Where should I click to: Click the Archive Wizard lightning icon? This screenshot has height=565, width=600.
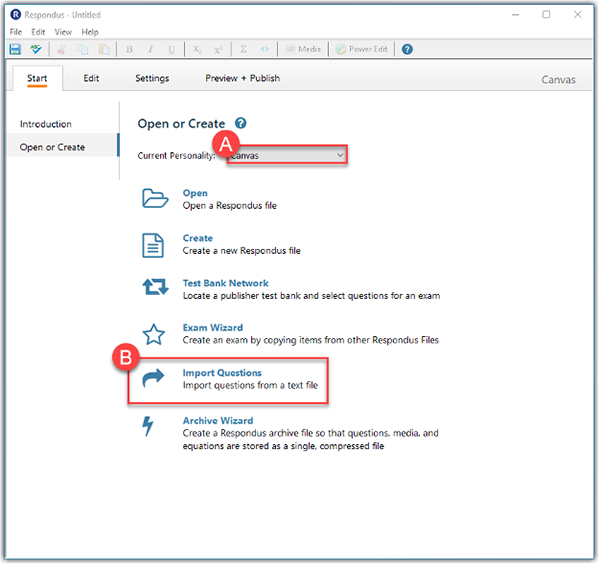pos(150,427)
